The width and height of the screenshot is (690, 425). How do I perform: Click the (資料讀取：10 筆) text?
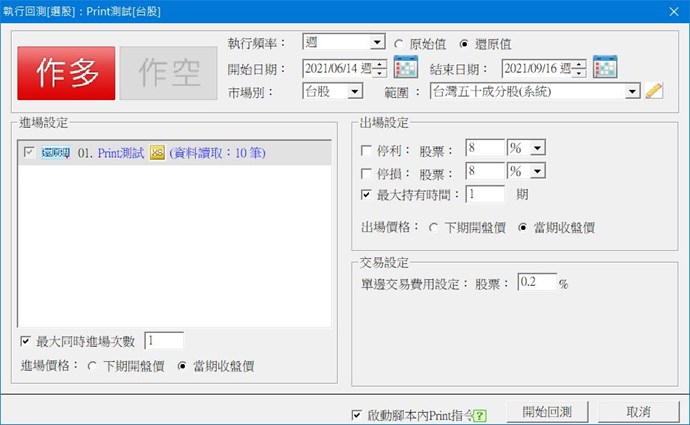[217, 153]
